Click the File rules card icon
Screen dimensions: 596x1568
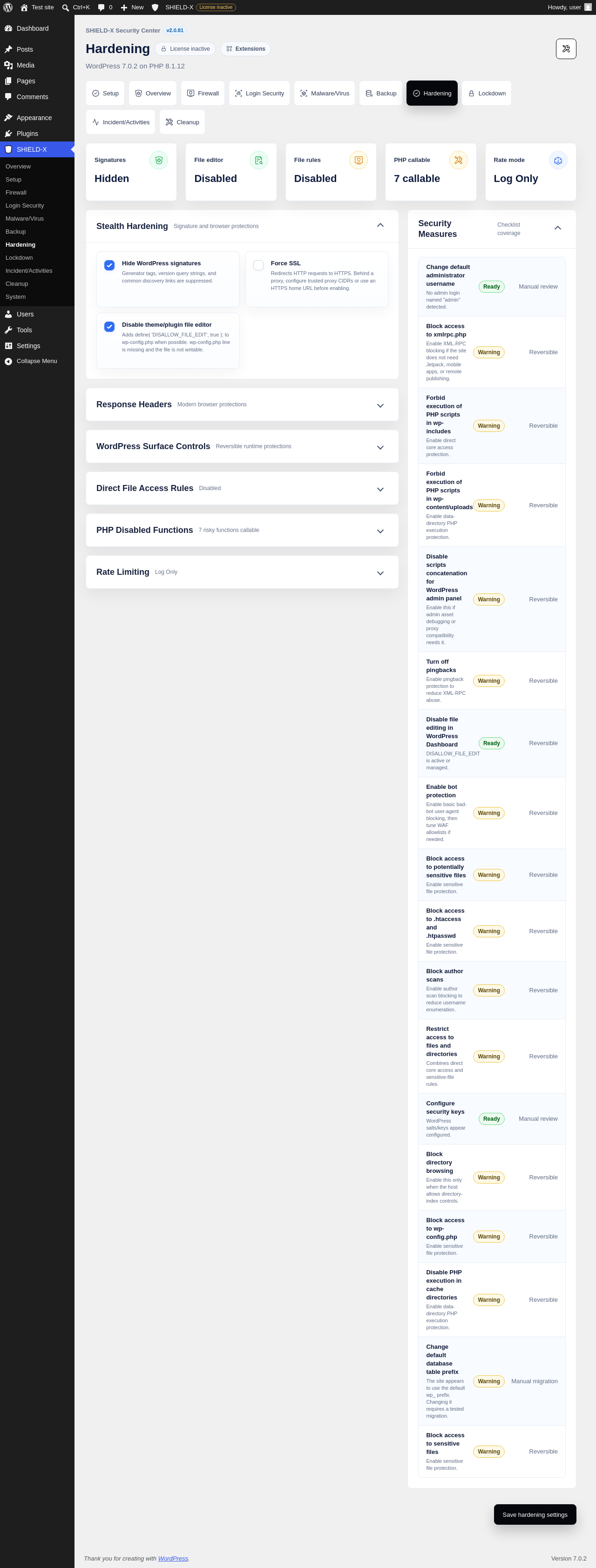click(359, 160)
